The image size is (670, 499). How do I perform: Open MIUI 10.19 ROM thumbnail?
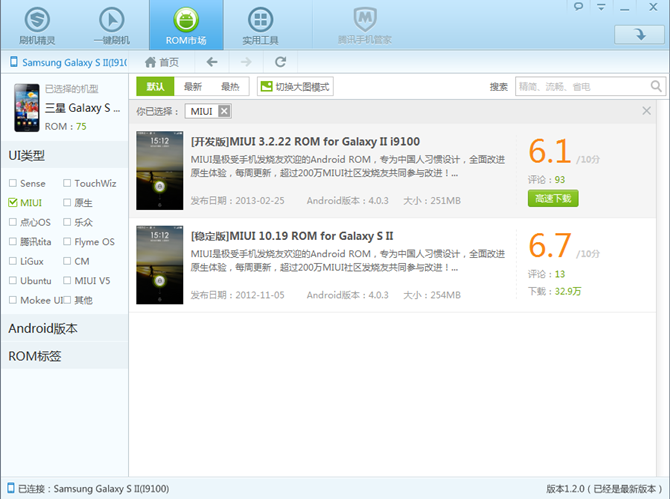point(160,265)
